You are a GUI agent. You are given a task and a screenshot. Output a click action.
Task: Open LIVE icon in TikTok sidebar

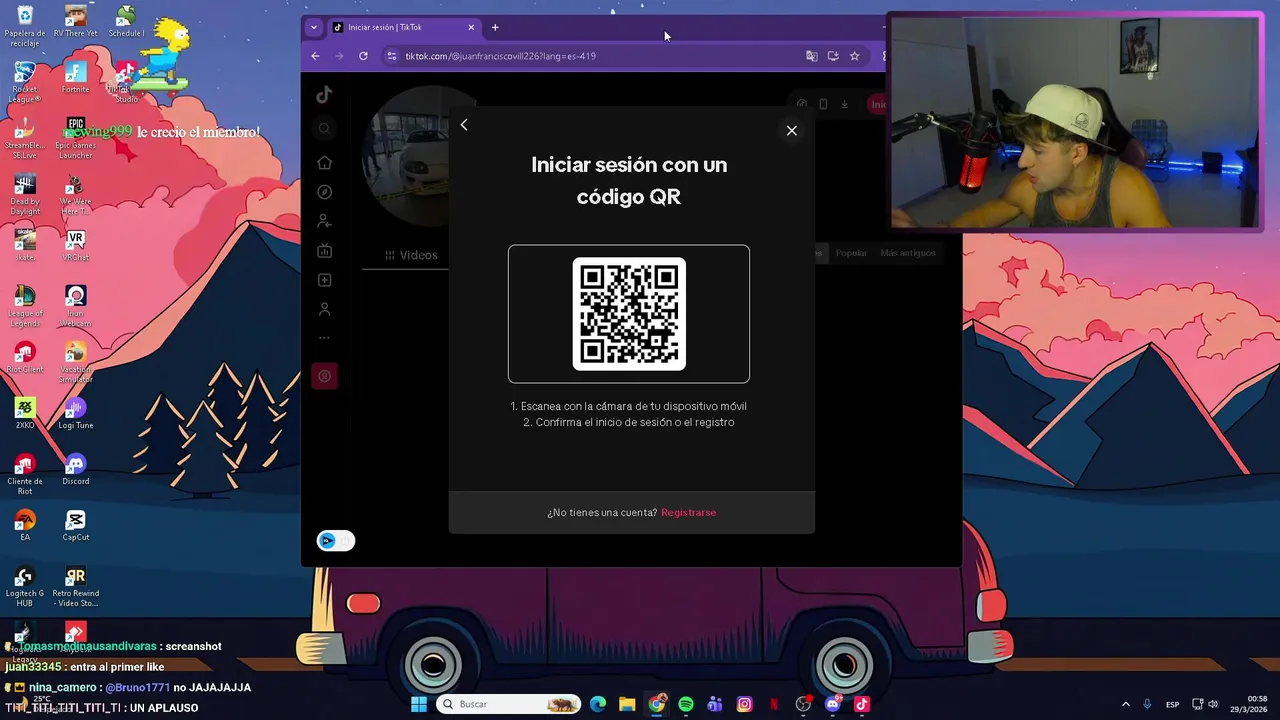(x=324, y=251)
